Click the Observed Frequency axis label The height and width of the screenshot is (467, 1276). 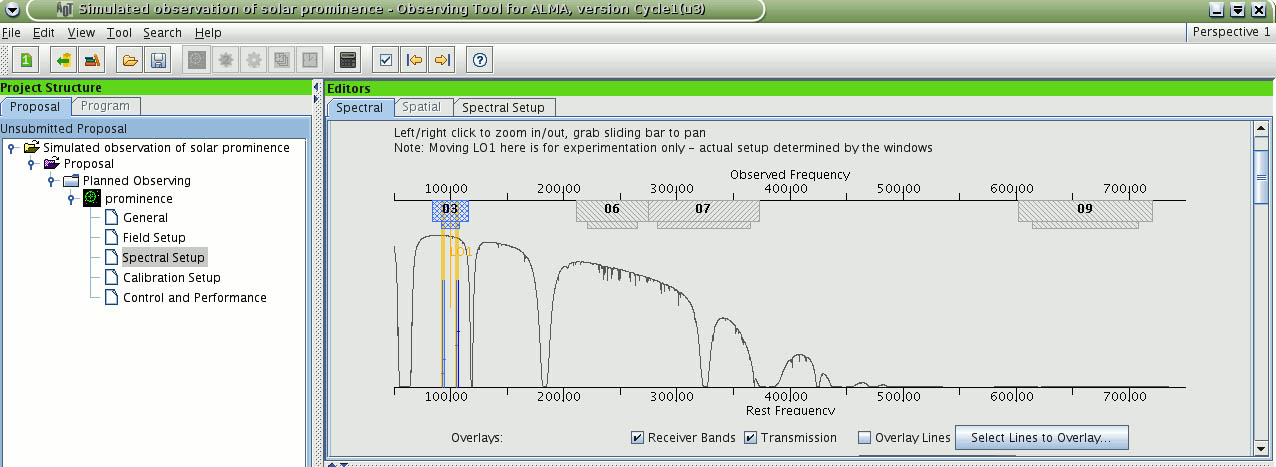(790, 174)
